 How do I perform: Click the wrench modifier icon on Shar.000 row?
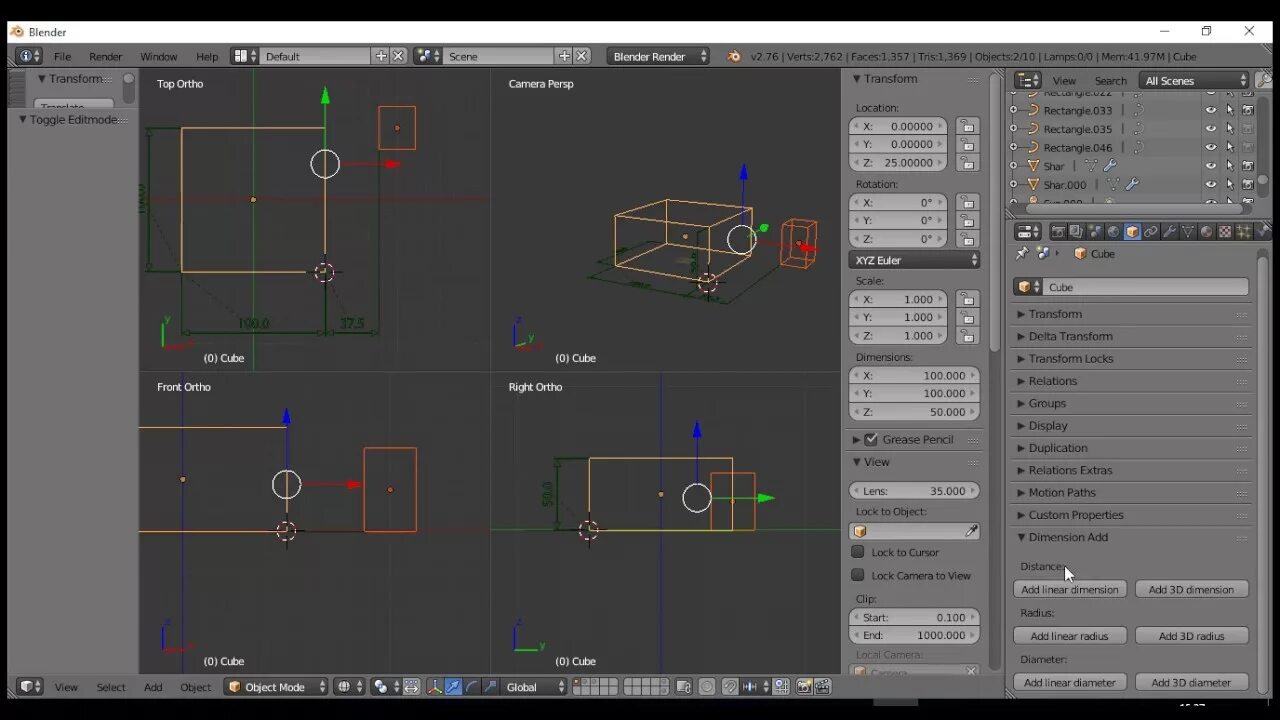pos(1132,185)
